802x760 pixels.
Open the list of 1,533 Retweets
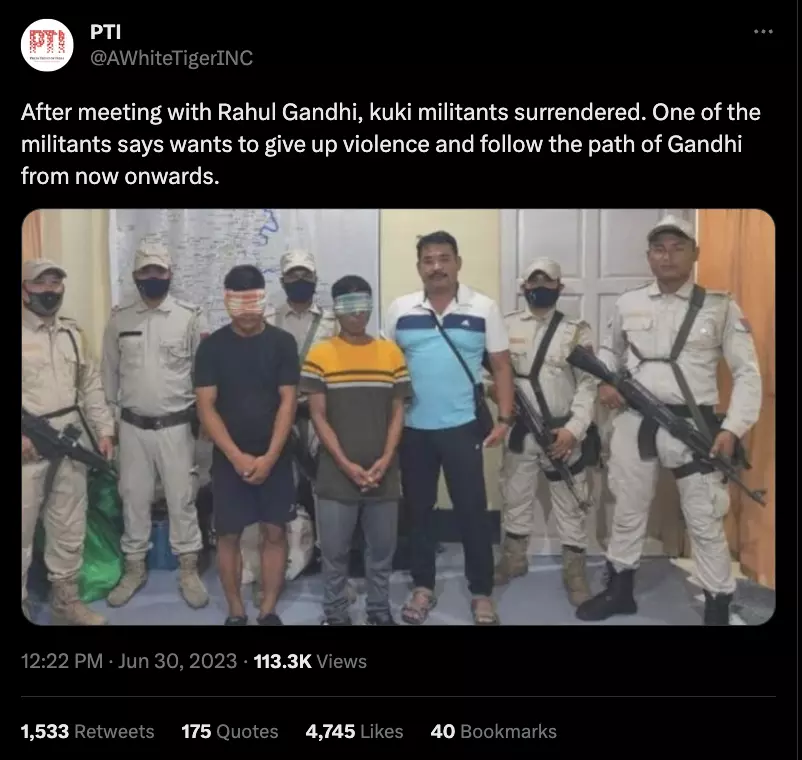click(x=87, y=731)
